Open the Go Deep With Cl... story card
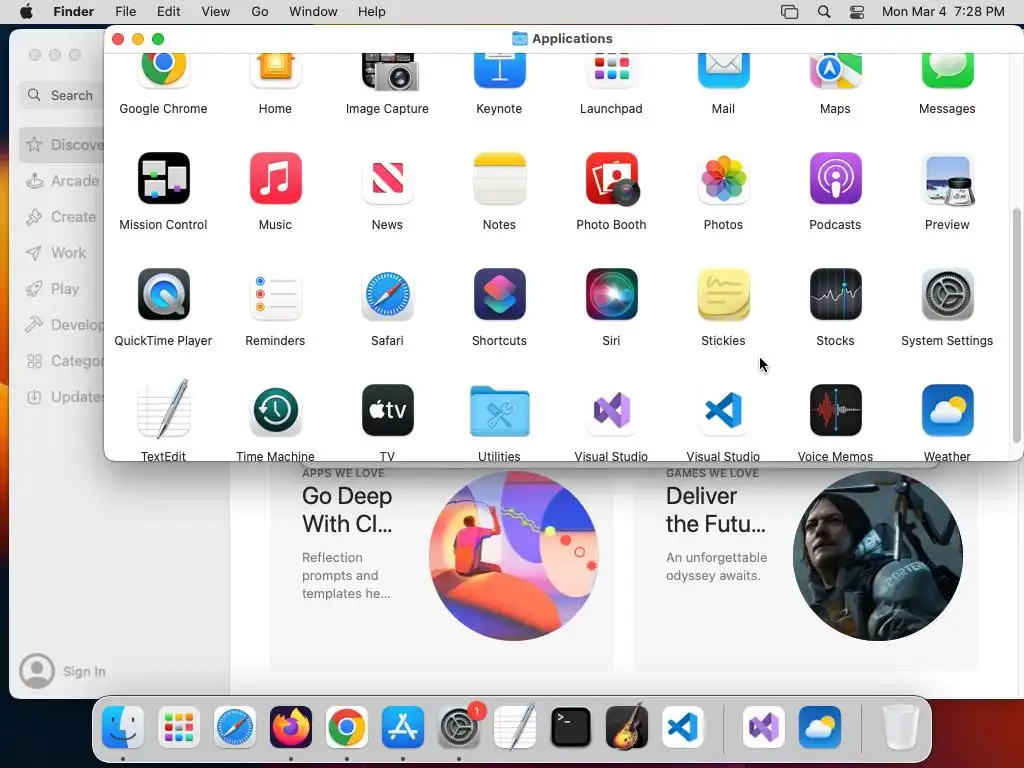Screen dimensions: 1024x768 (442, 566)
